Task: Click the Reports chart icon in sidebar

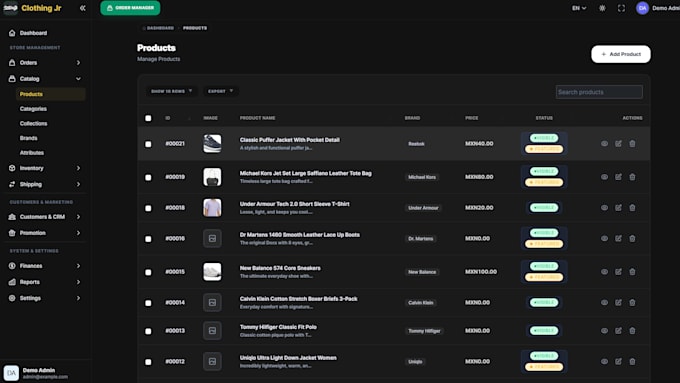Action: [x=12, y=282]
